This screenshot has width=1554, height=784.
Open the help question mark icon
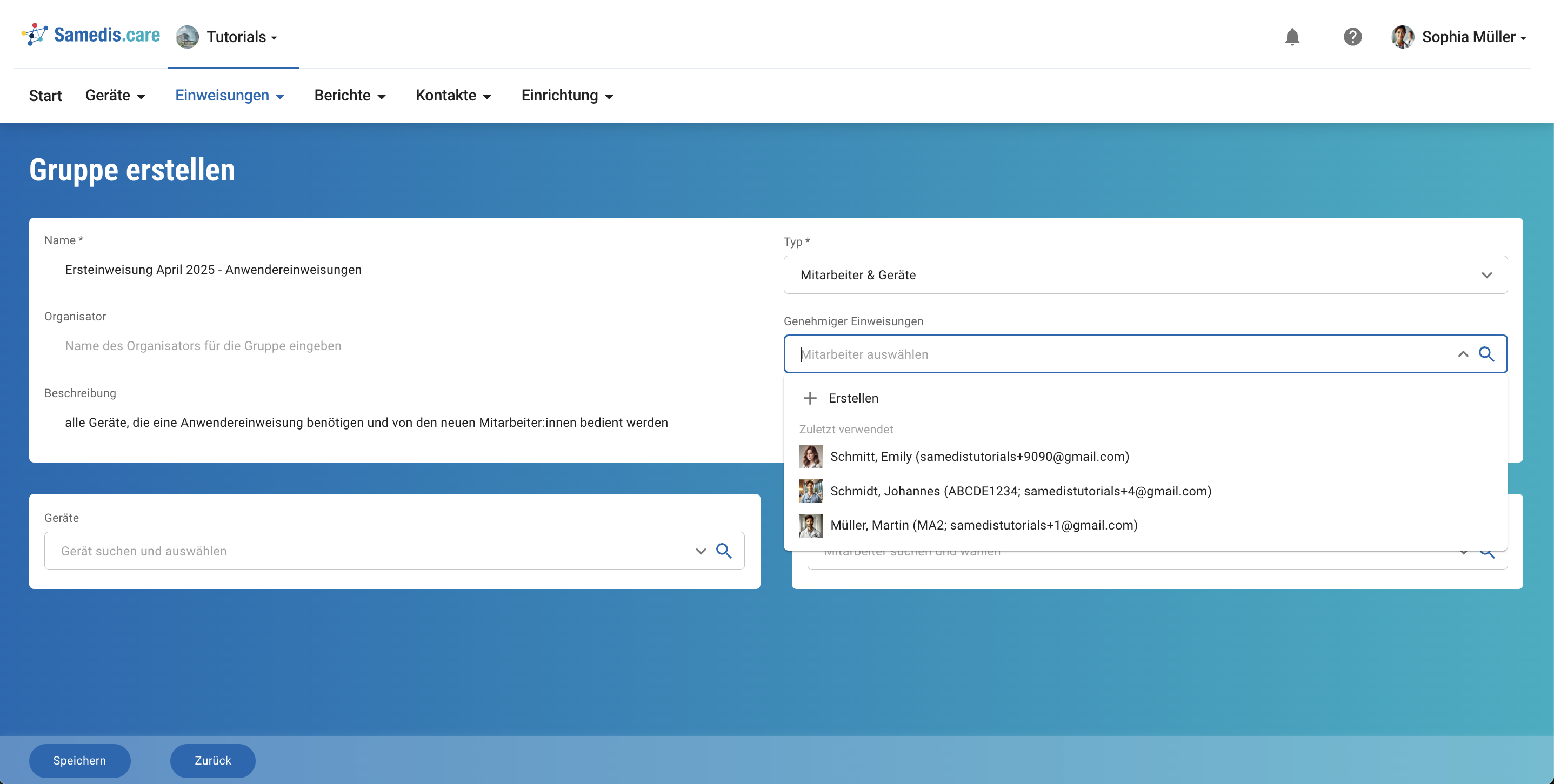(1352, 37)
